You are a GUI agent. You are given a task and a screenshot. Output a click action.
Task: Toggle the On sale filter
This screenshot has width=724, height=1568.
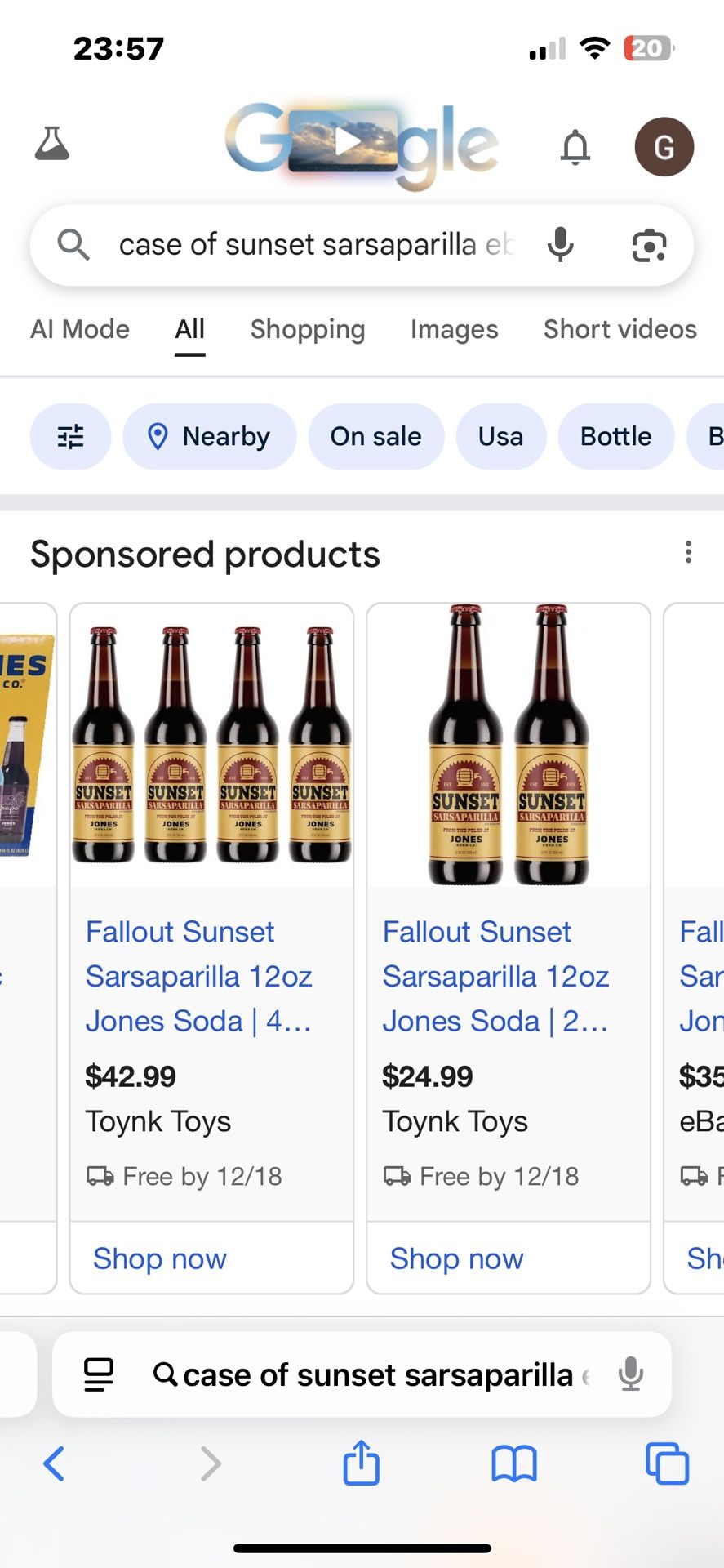[376, 437]
